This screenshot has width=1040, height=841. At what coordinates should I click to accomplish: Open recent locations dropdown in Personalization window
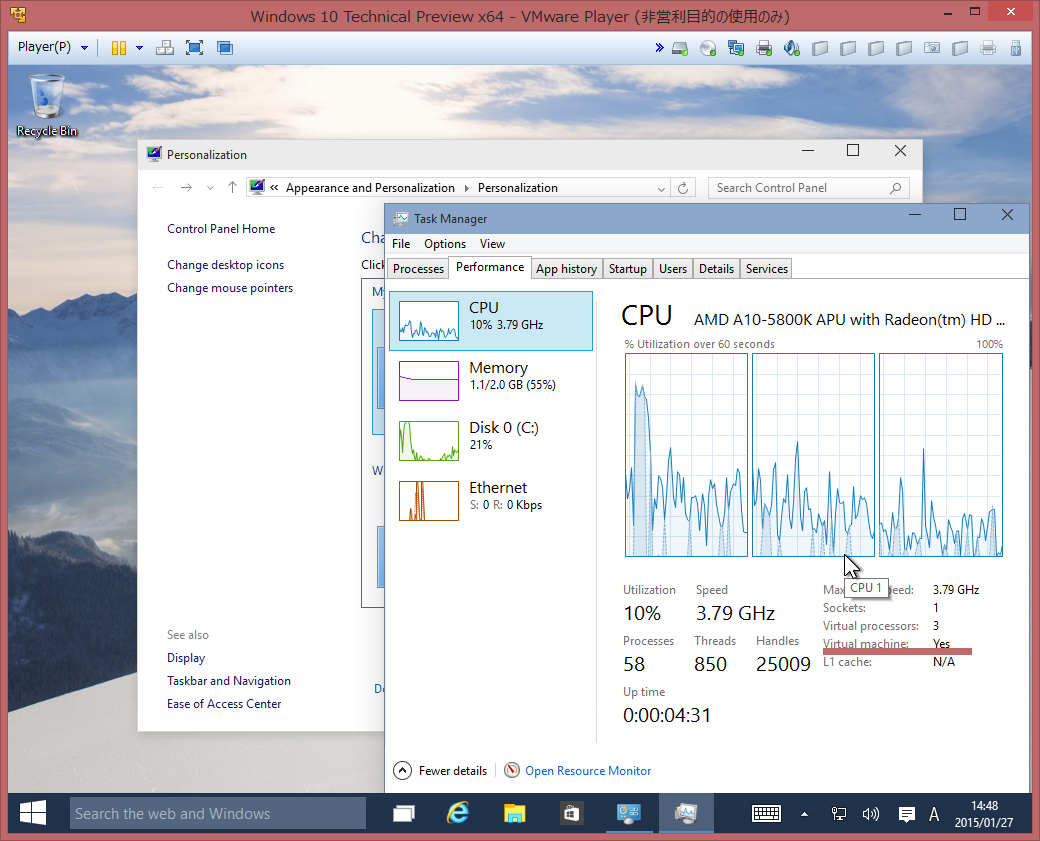pos(210,188)
